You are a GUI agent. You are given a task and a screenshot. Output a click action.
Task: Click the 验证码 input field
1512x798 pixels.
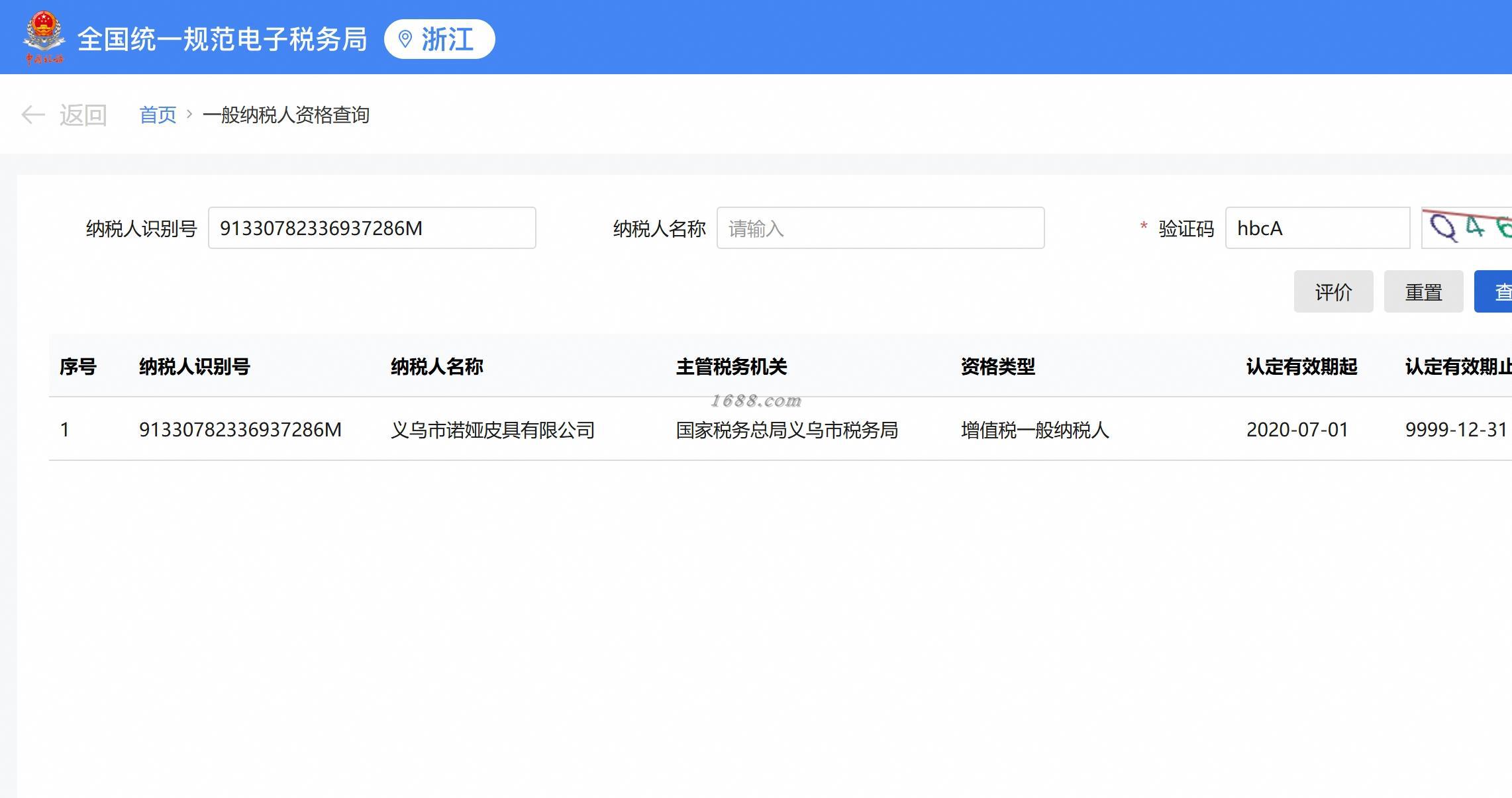[1317, 228]
